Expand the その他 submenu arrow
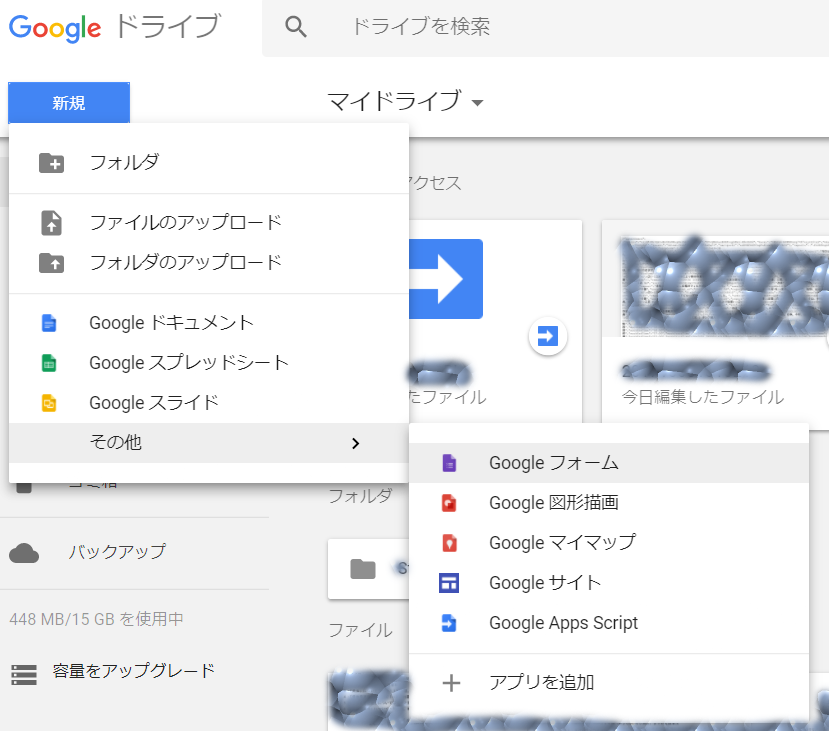 (x=355, y=443)
